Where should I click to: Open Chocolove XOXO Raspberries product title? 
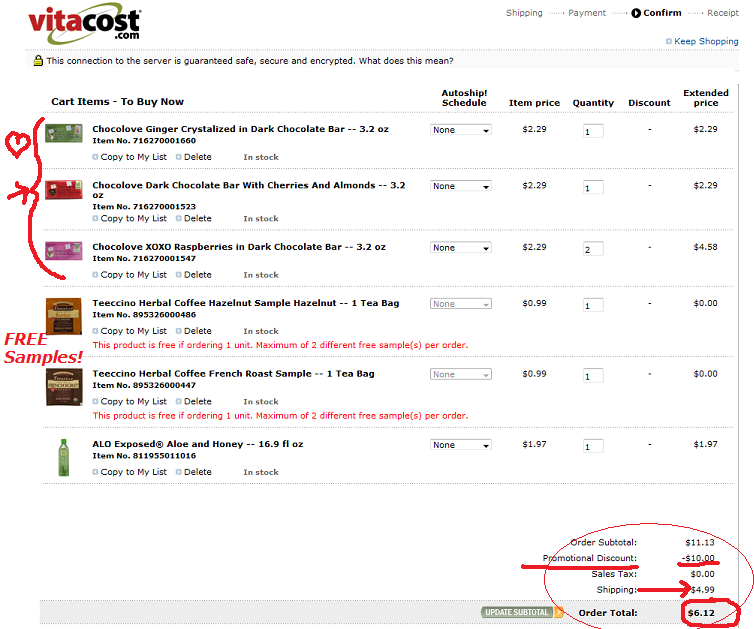coord(239,247)
